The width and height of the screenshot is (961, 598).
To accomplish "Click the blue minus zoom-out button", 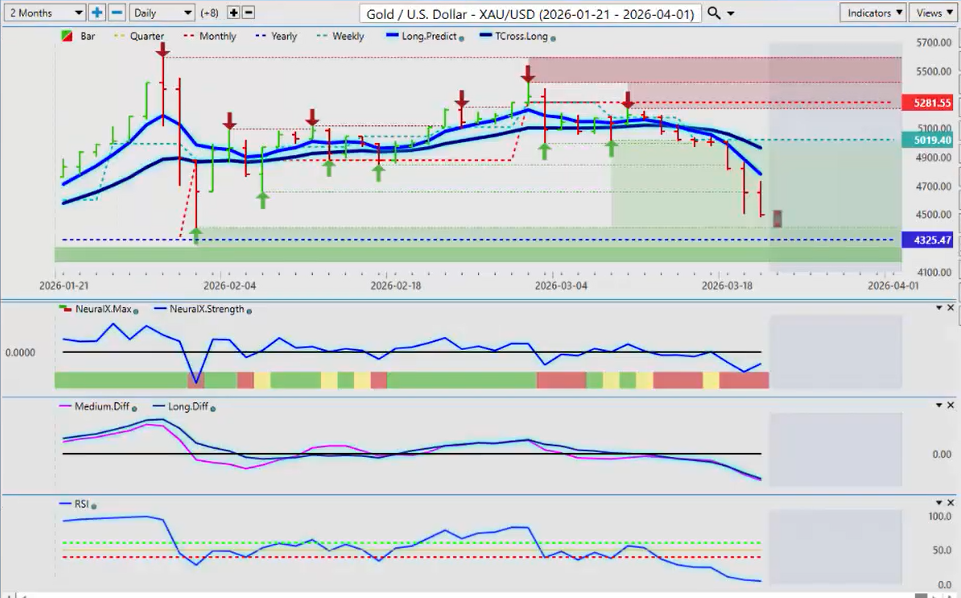I will (x=116, y=13).
